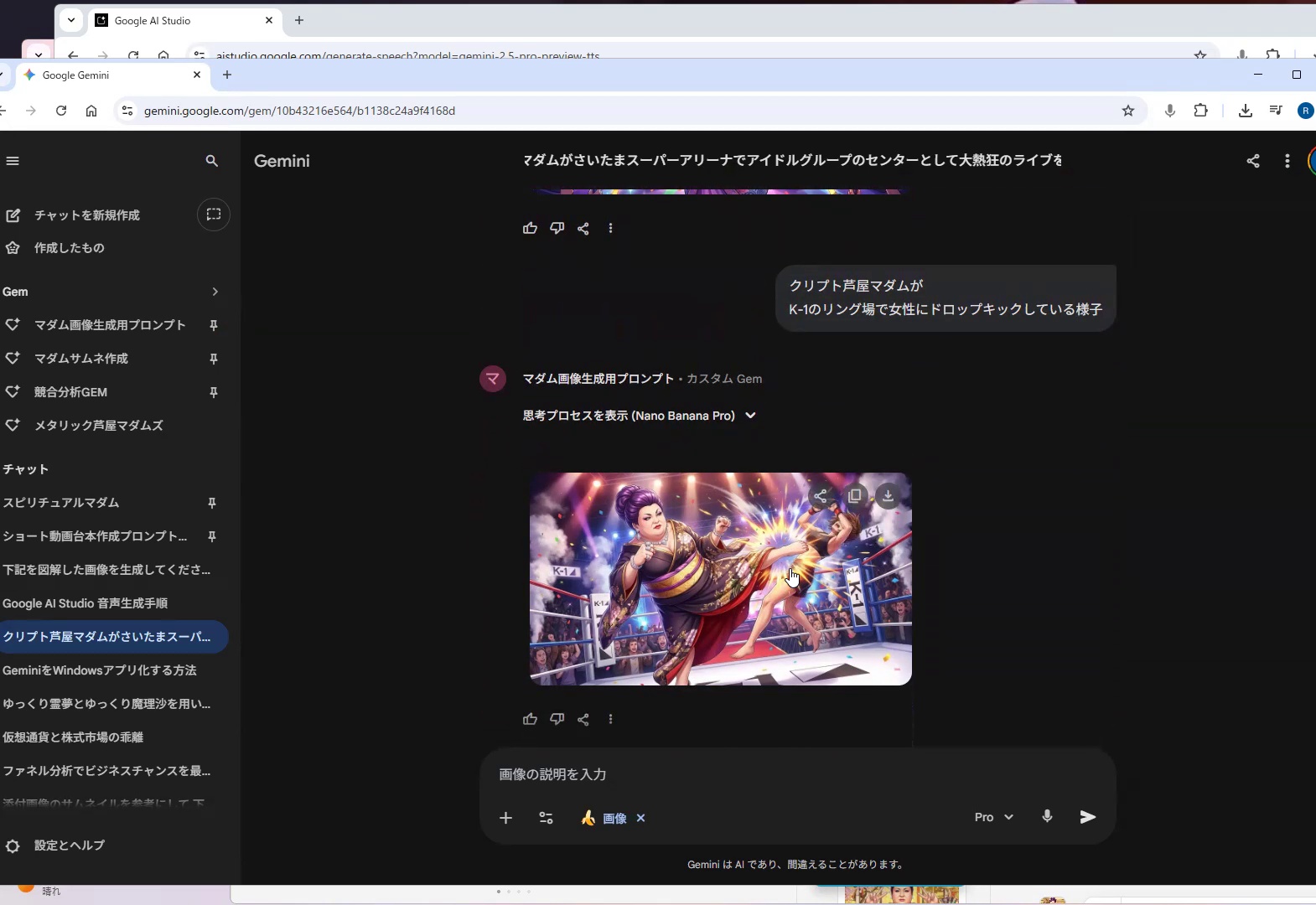Share the generated image overlay icon

(x=821, y=496)
